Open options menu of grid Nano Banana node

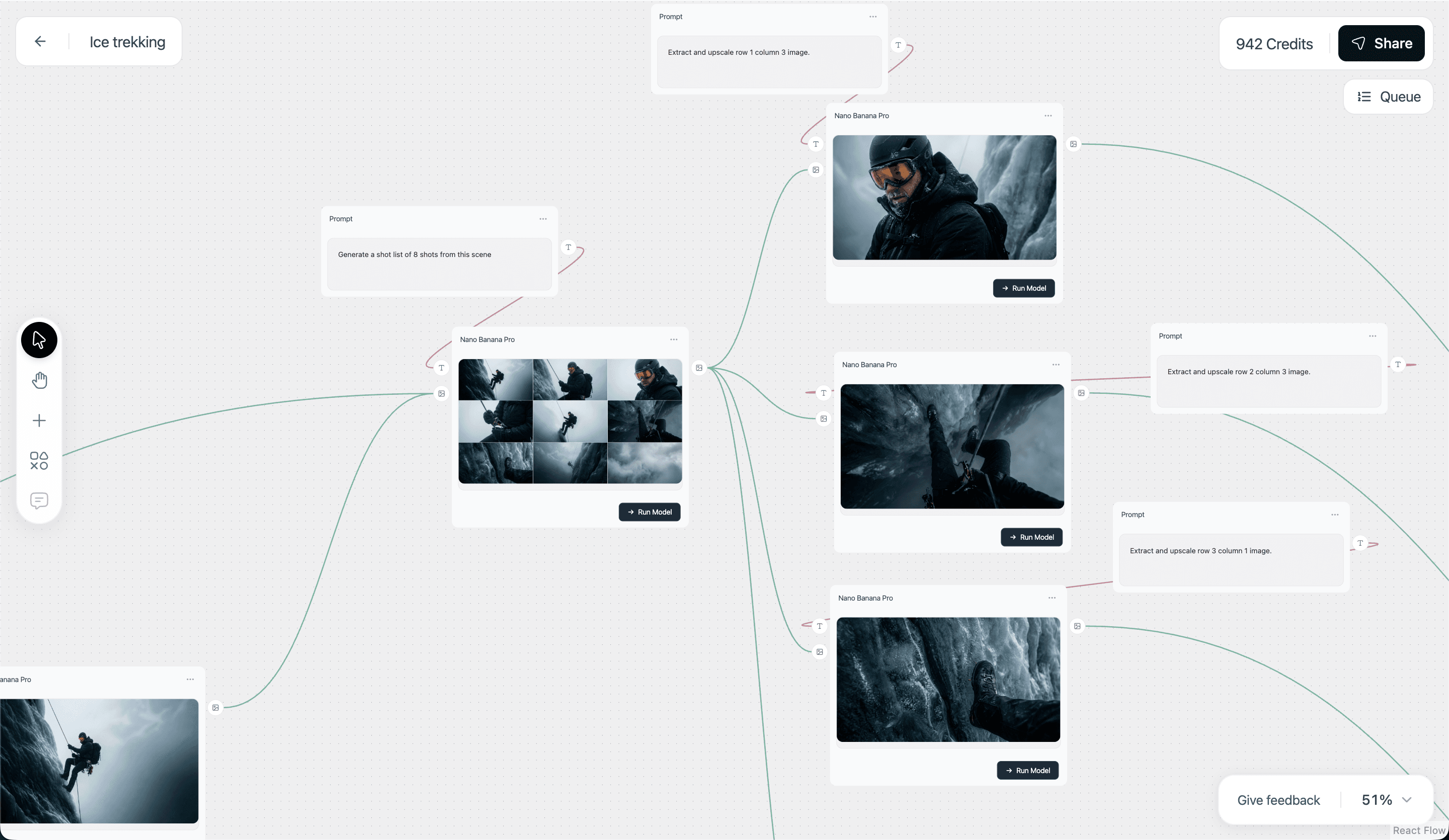click(x=673, y=339)
